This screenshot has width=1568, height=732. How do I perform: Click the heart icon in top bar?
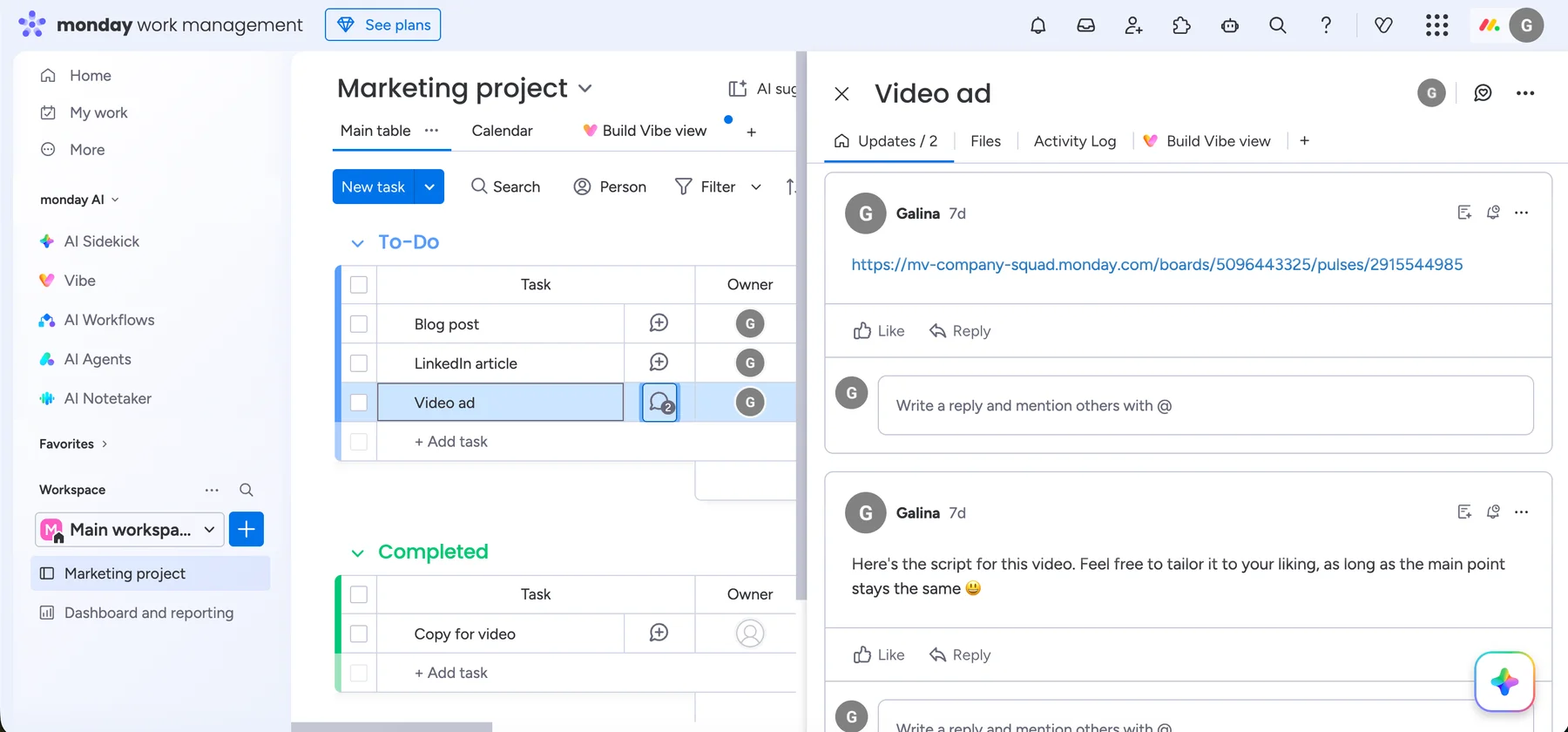pyautogui.click(x=1383, y=25)
